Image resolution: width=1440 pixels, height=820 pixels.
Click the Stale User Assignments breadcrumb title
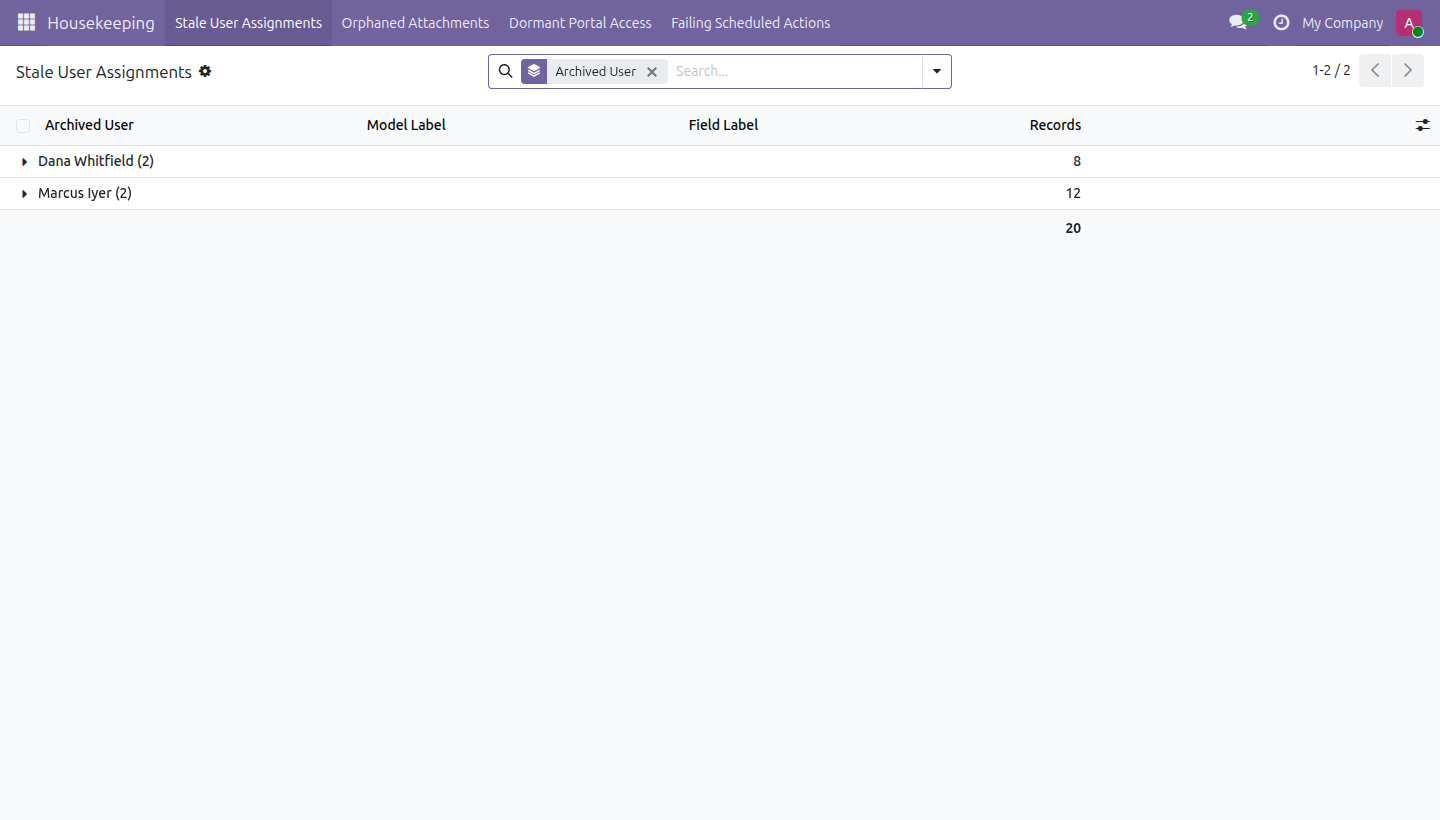click(104, 72)
